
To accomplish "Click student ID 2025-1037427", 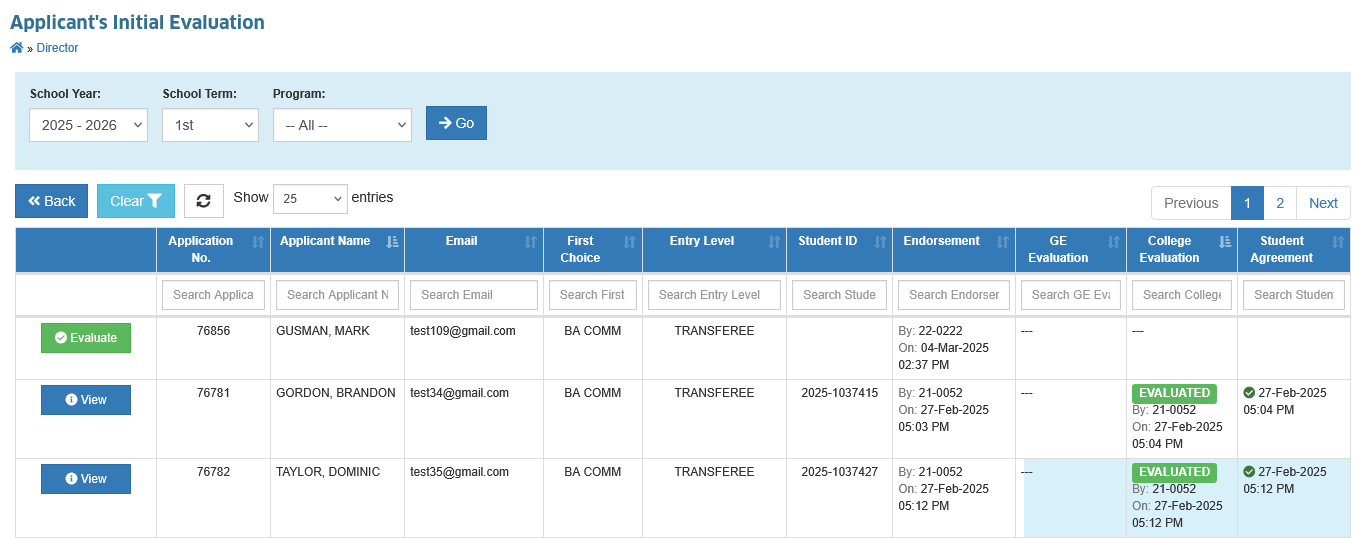I will 840,472.
